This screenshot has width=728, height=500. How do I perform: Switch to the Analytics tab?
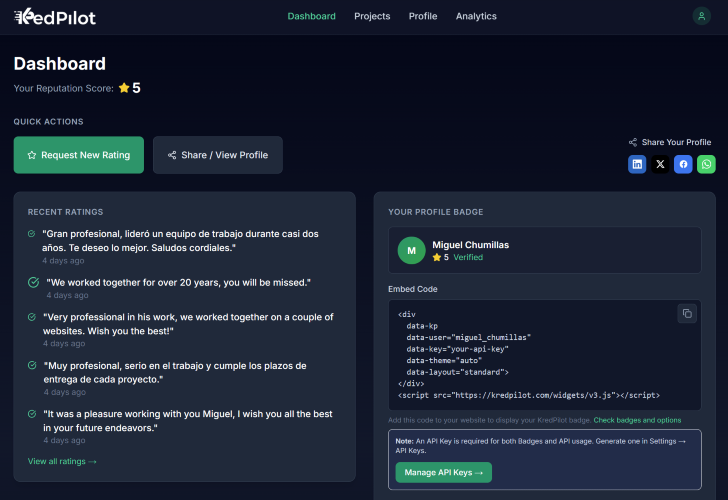(x=476, y=16)
